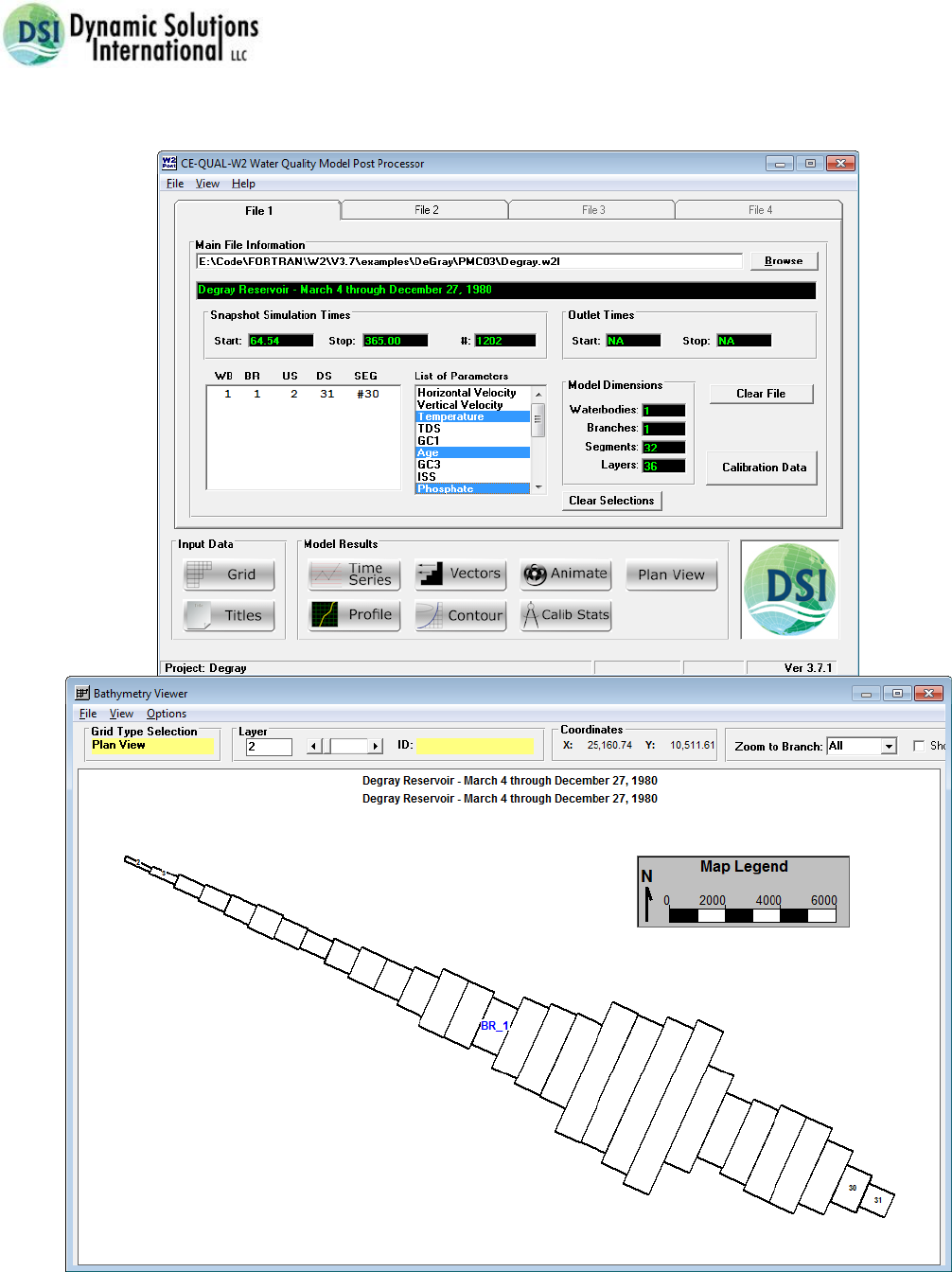Viewport: 952px width, 1272px height.
Task: Start the Animate model results
Action: click(566, 574)
